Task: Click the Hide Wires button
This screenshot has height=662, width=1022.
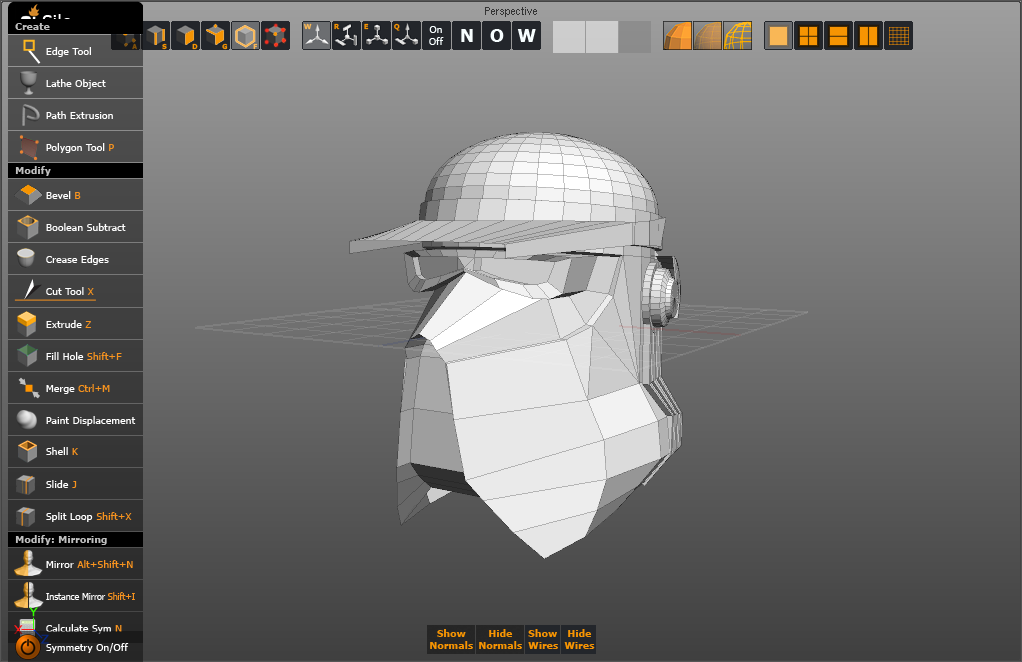Action: pos(579,639)
